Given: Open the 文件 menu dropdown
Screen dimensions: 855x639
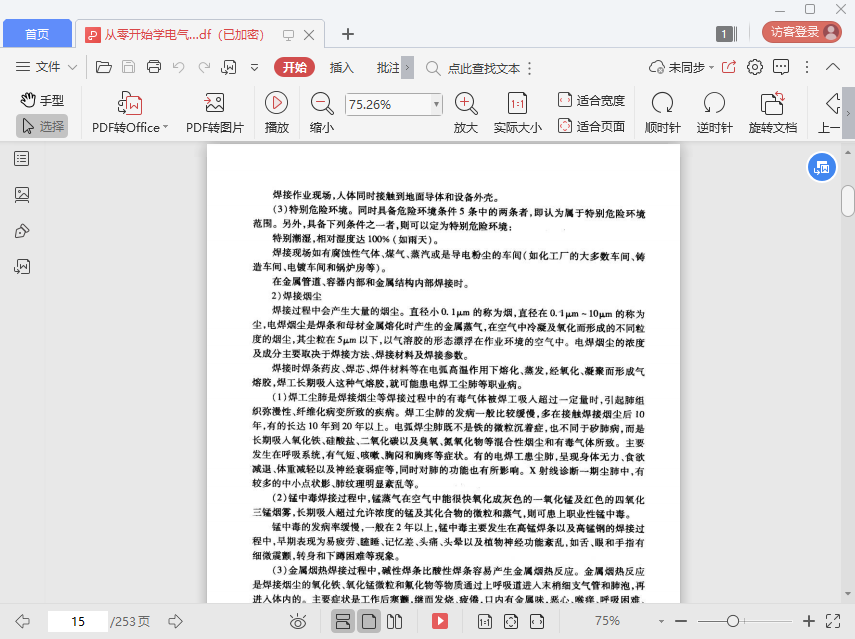Looking at the screenshot, I should pyautogui.click(x=47, y=68).
